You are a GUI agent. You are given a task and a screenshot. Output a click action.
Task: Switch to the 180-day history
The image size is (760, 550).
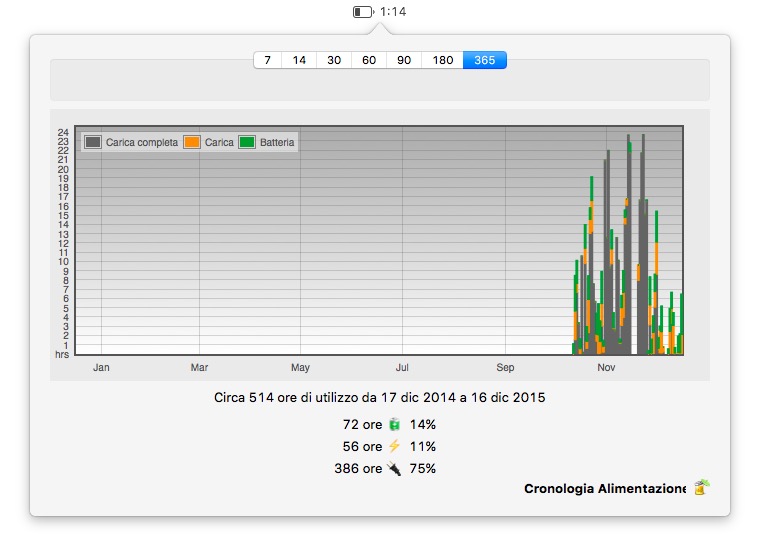[x=442, y=60]
